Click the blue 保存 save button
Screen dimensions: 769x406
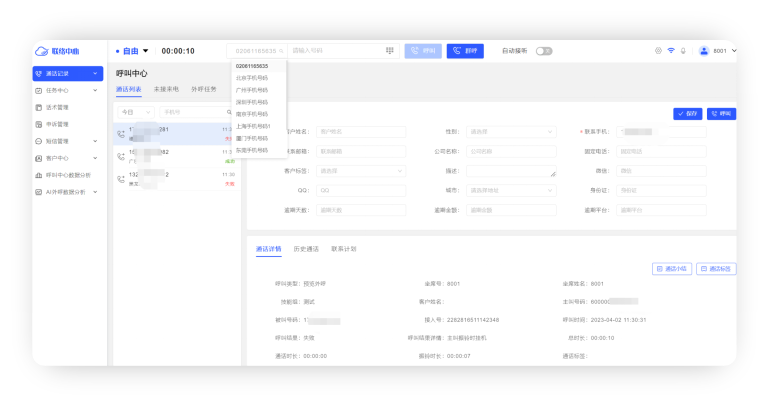(688, 114)
